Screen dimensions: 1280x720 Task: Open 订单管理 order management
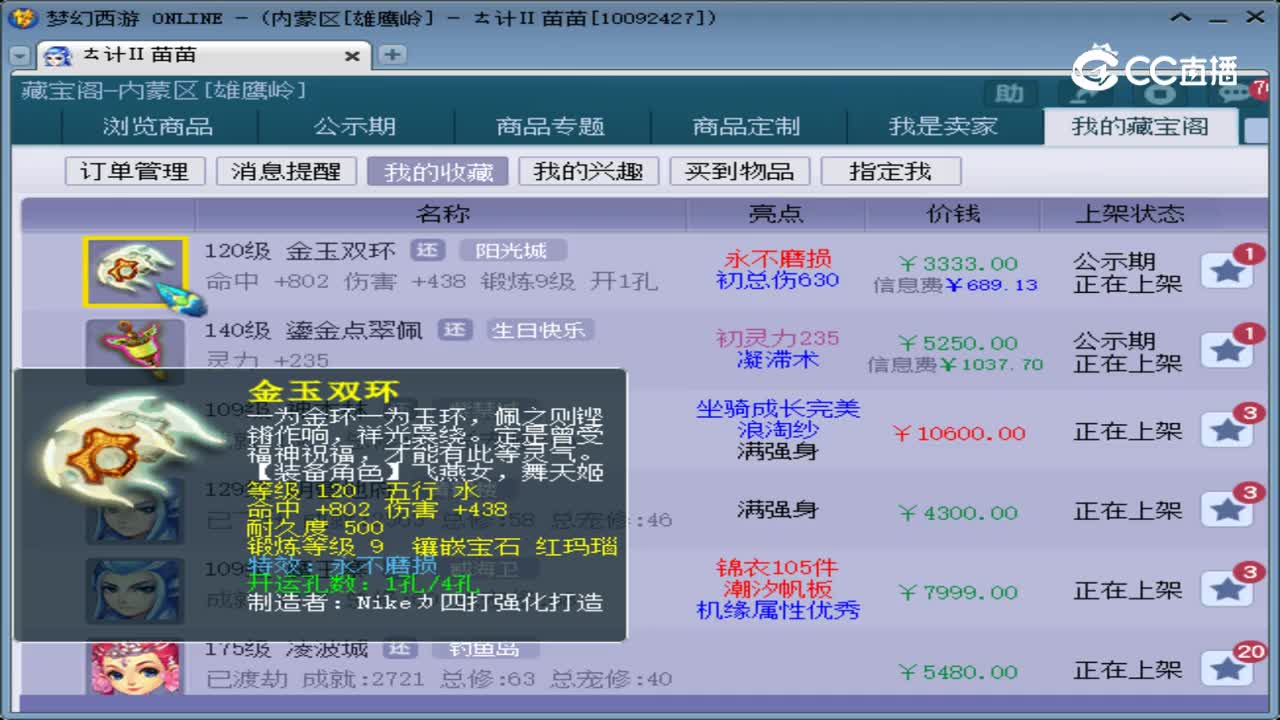pos(135,171)
